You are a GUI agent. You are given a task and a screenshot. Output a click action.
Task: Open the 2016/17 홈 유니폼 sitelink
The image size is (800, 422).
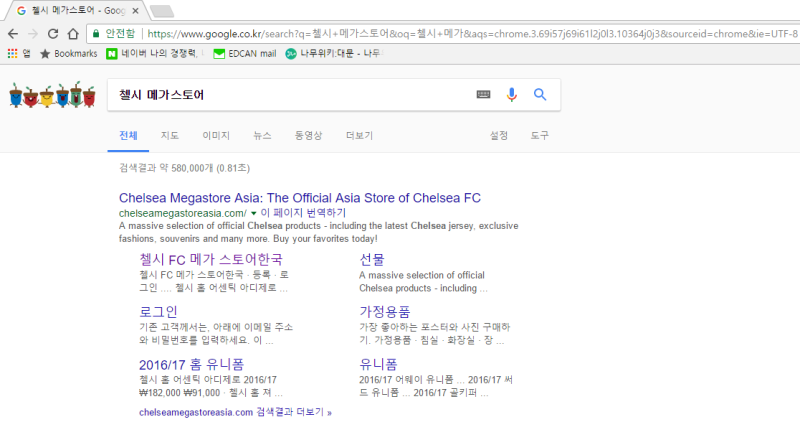tap(191, 364)
